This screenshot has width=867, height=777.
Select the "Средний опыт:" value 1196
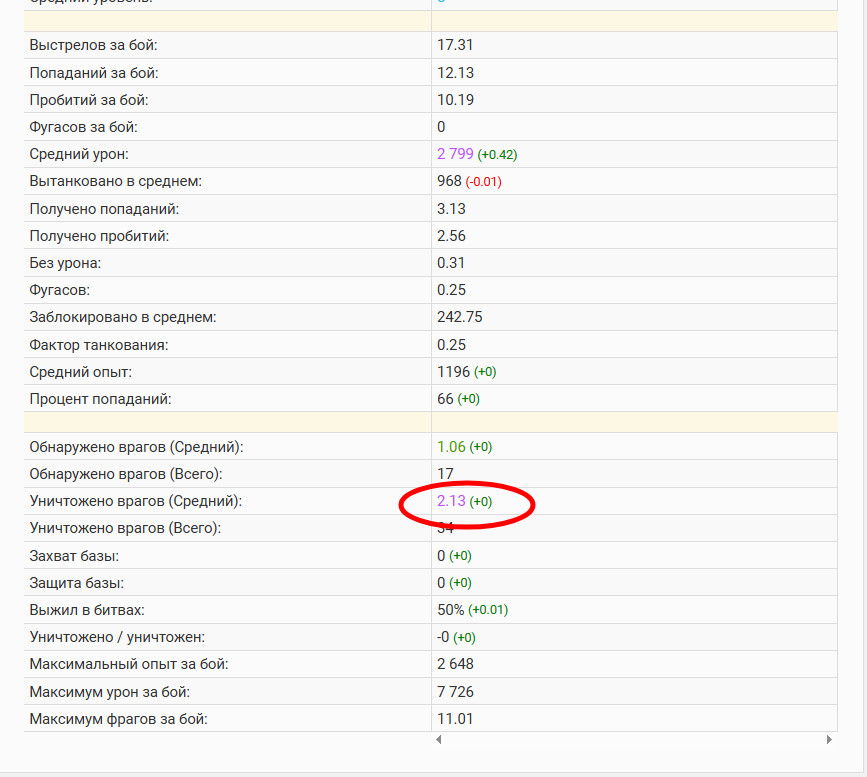coord(453,372)
